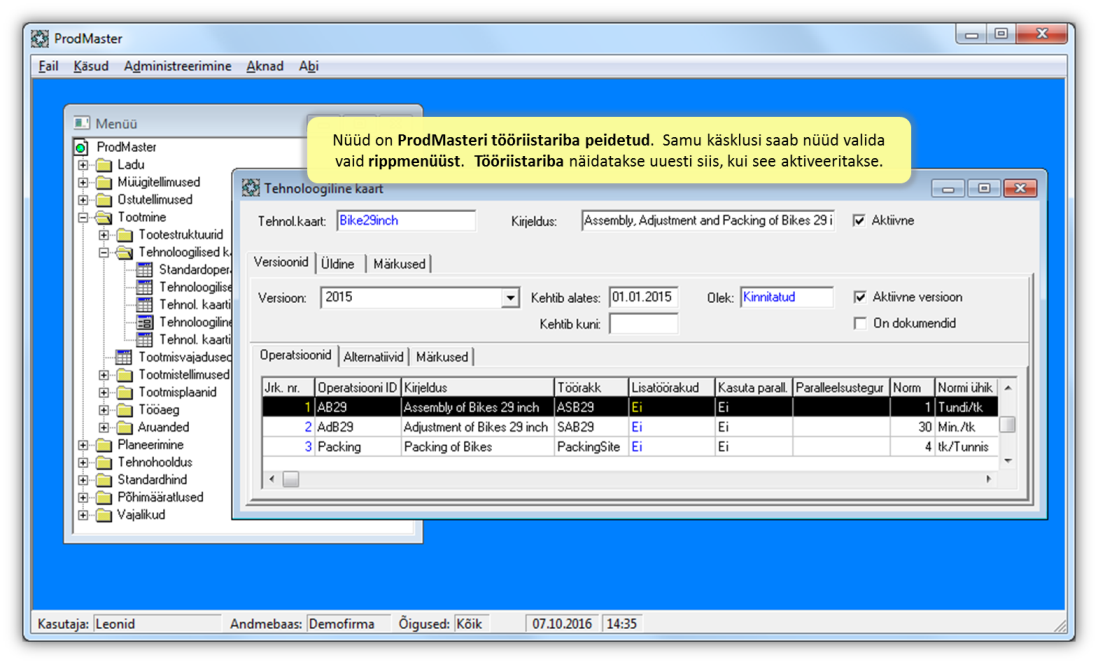Viewport: 1098px width, 664px height.
Task: Click the Töörakk column header
Action: tap(591, 387)
